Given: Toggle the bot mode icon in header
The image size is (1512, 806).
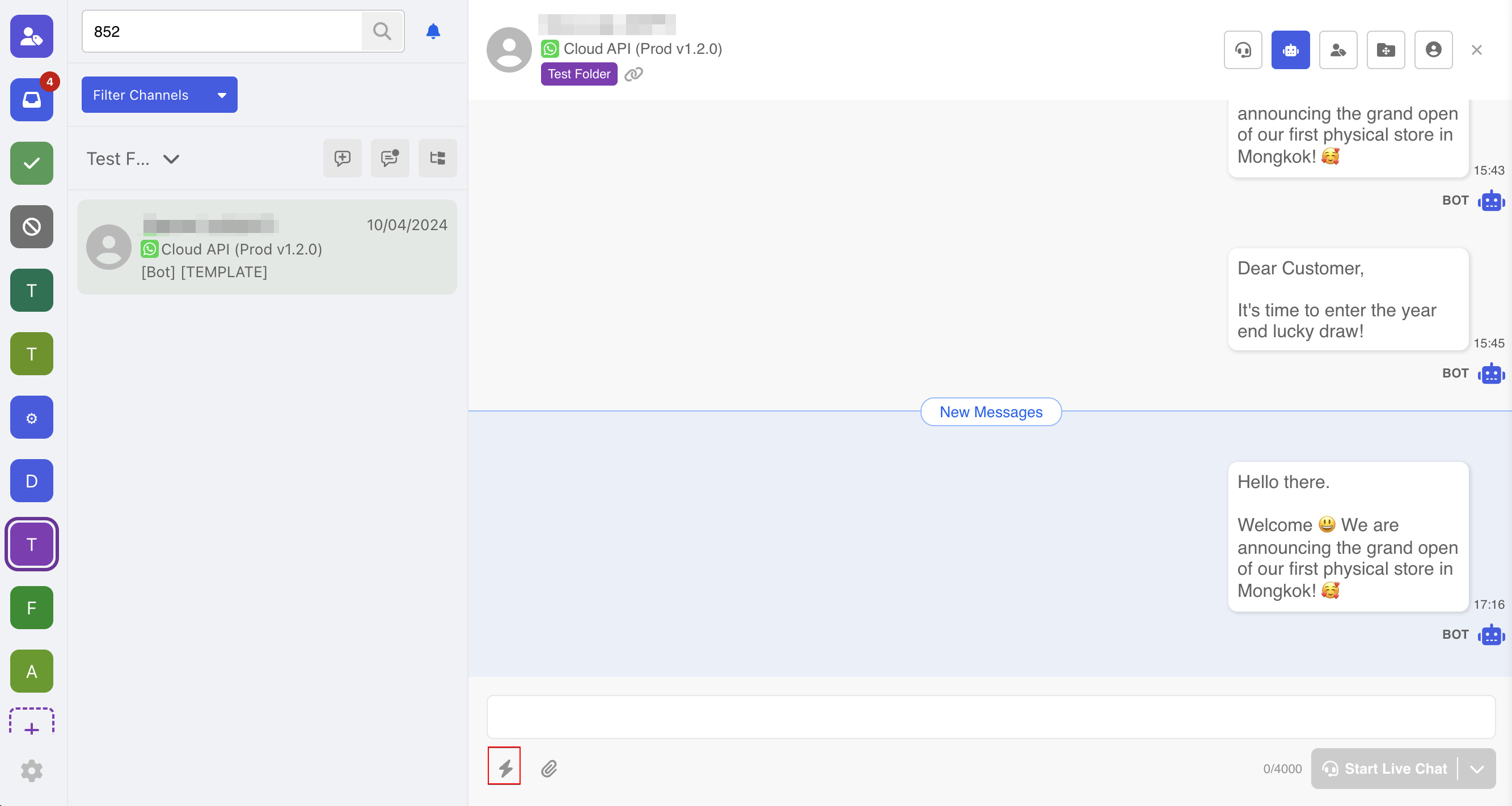Looking at the screenshot, I should (1290, 50).
